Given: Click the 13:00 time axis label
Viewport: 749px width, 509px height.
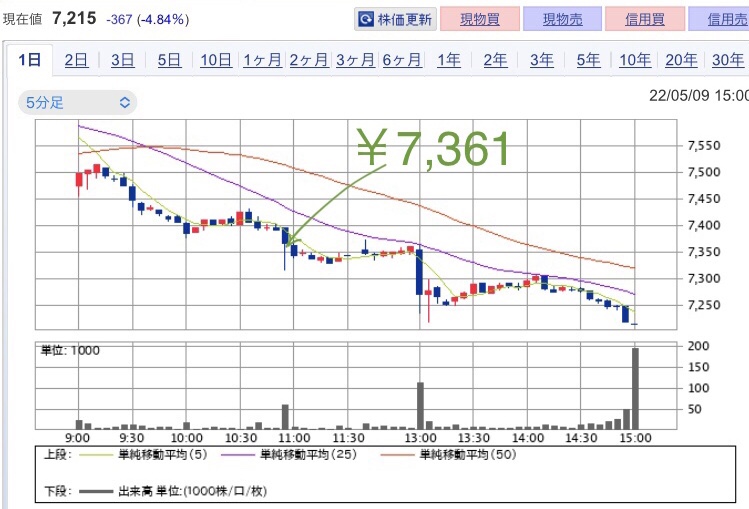Looking at the screenshot, I should pyautogui.click(x=420, y=438).
